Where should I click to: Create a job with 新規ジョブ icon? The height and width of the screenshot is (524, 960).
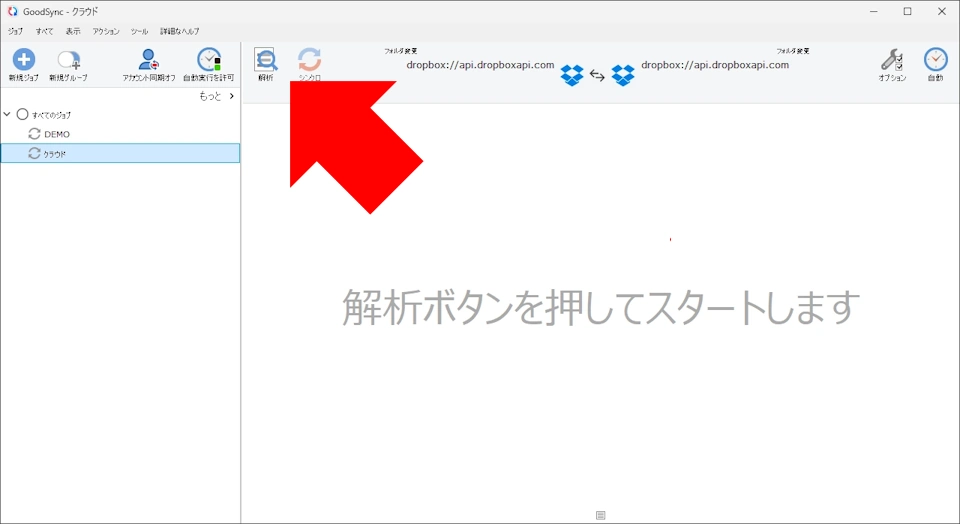23,60
